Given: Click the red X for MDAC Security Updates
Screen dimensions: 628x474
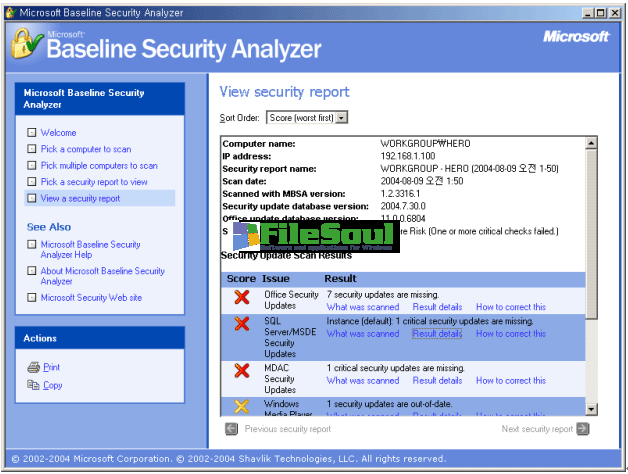Looking at the screenshot, I should pyautogui.click(x=241, y=371).
